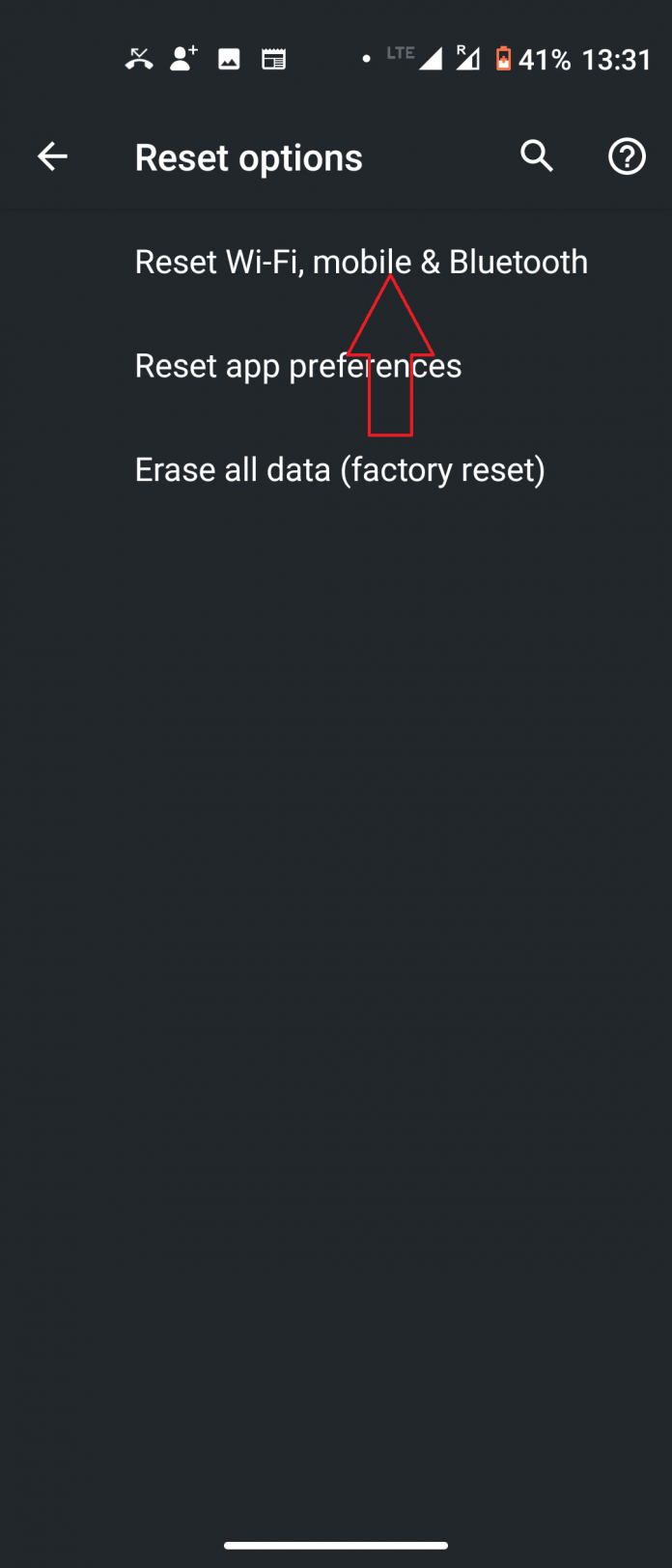This screenshot has width=672, height=1568.
Task: Navigate back using the back arrow
Action: 52,156
